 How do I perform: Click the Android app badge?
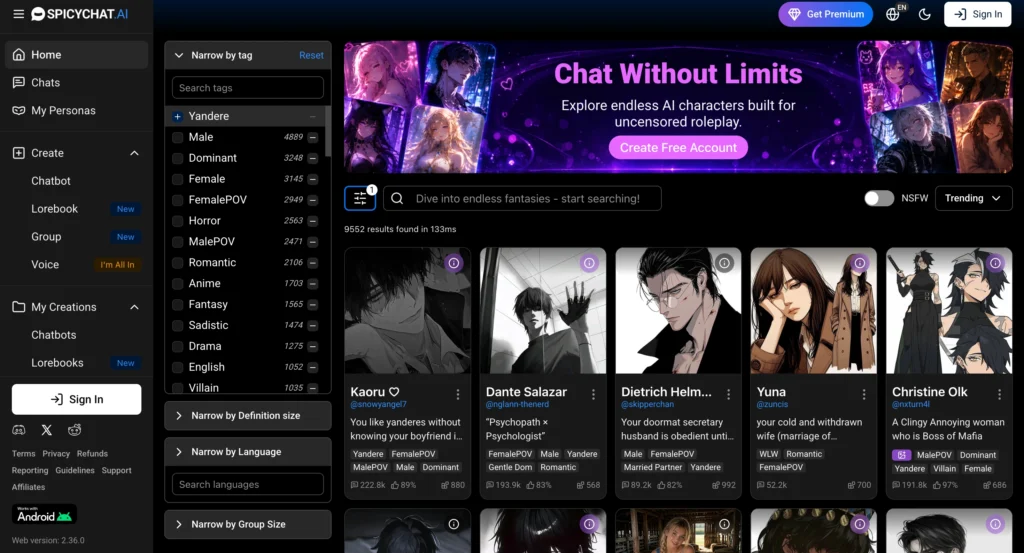tap(44, 514)
